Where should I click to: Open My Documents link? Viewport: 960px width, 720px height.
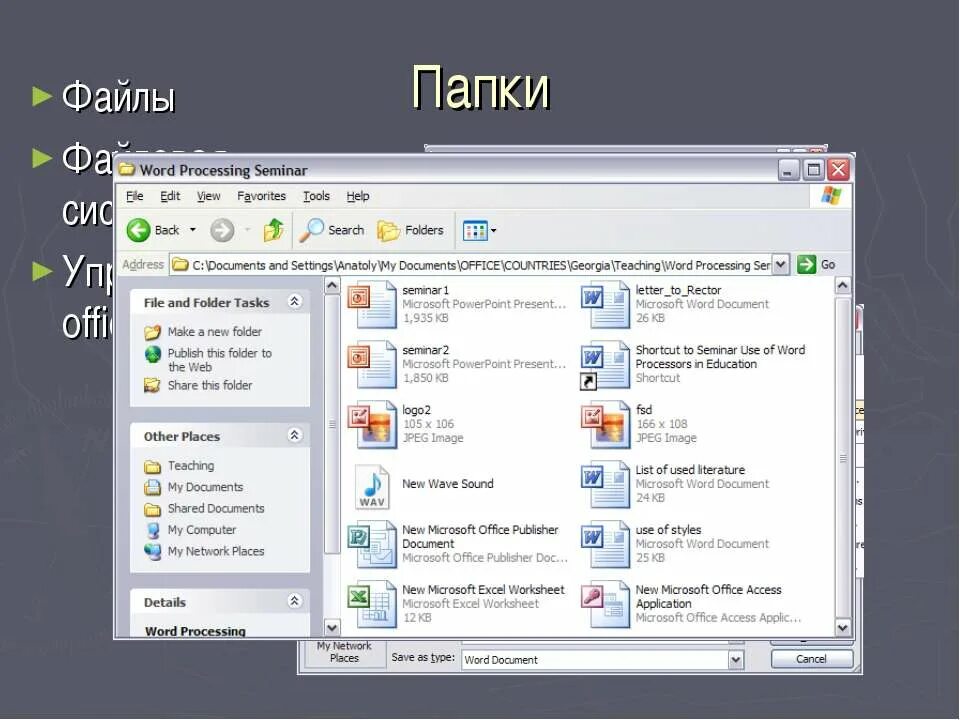click(x=206, y=487)
